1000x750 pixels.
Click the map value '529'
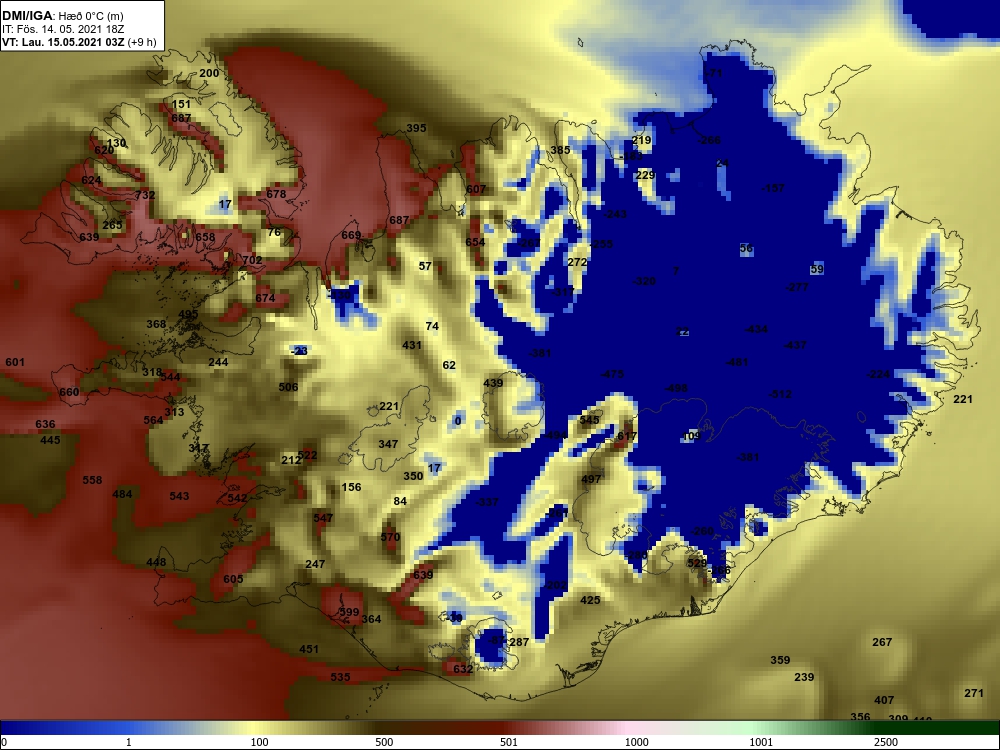[697, 563]
